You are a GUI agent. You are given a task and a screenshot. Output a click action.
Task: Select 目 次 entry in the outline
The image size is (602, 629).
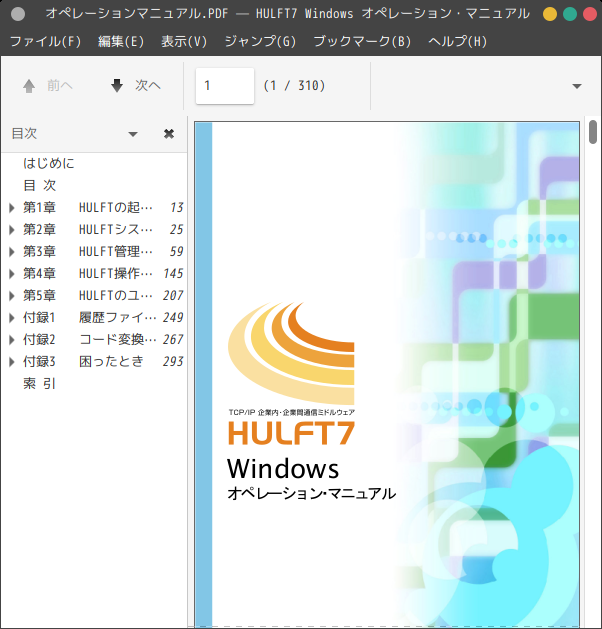pos(40,185)
